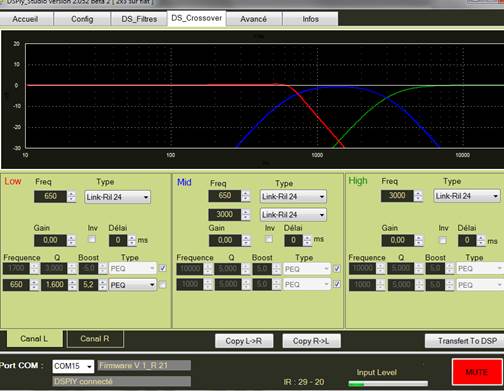Uncheck the Mid 10000 Hz PEQ row checkbox

(337, 268)
